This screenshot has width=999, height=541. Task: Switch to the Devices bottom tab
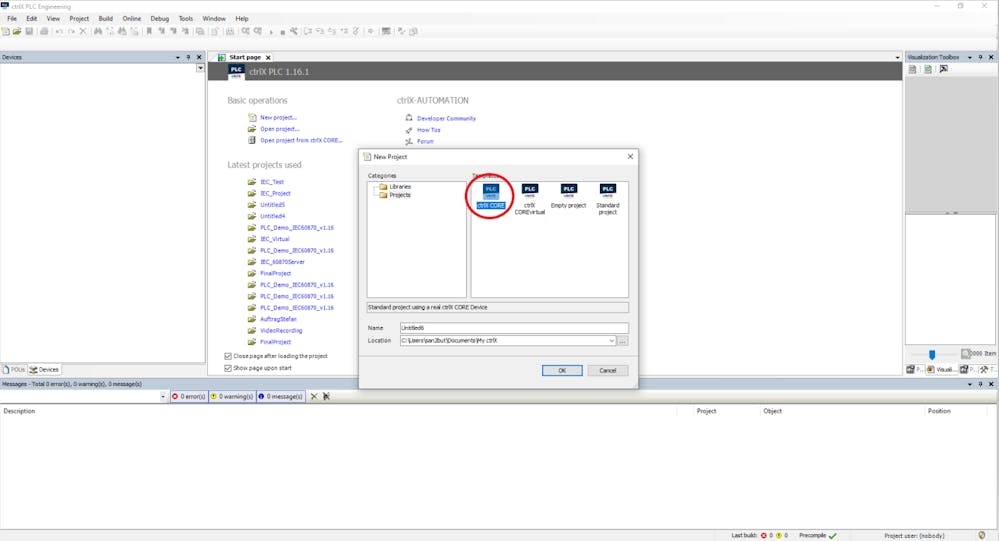[x=44, y=370]
